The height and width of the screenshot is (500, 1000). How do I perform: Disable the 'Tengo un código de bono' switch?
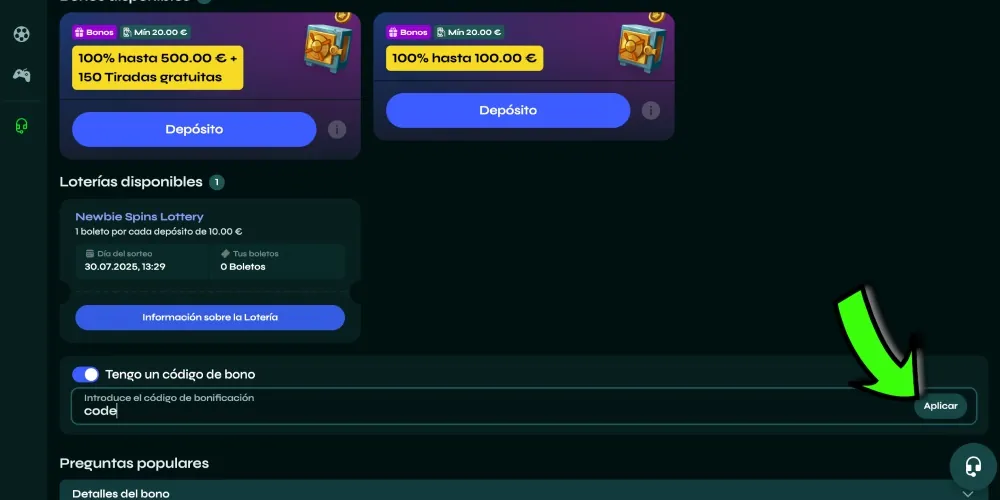pos(85,374)
